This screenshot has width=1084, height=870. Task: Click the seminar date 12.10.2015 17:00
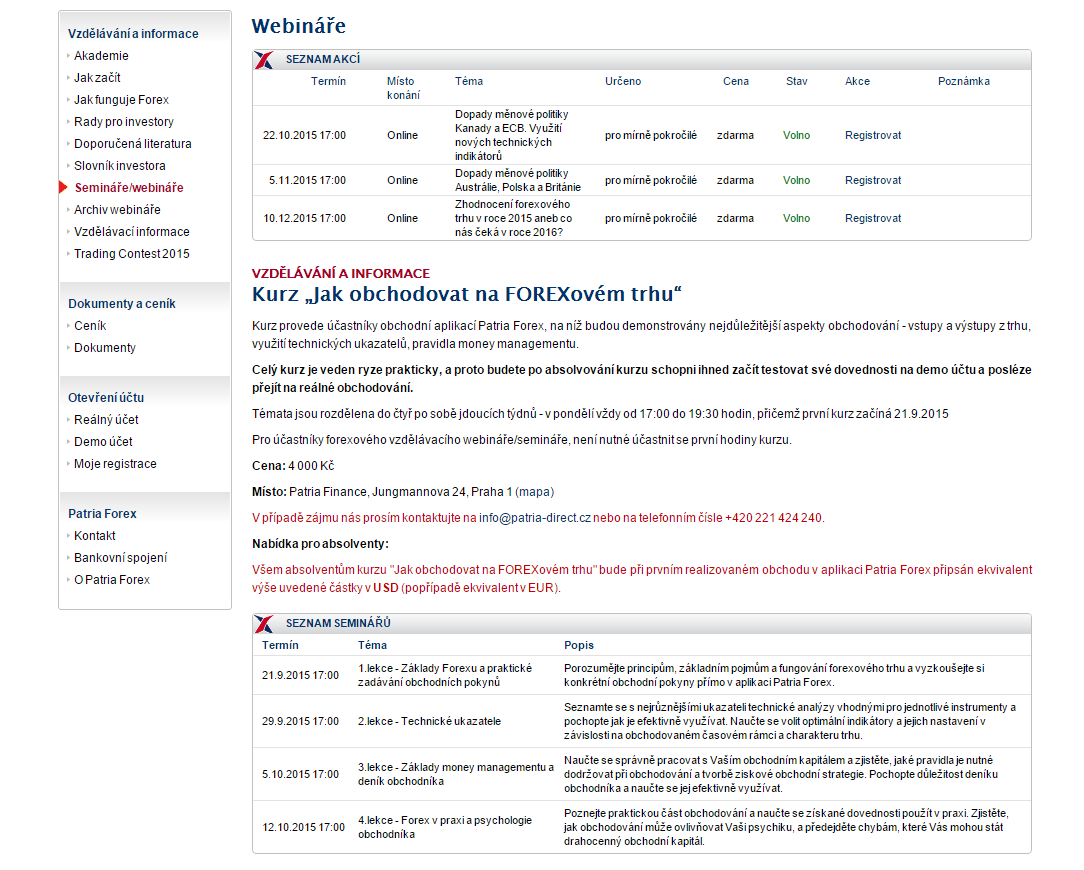pyautogui.click(x=303, y=828)
